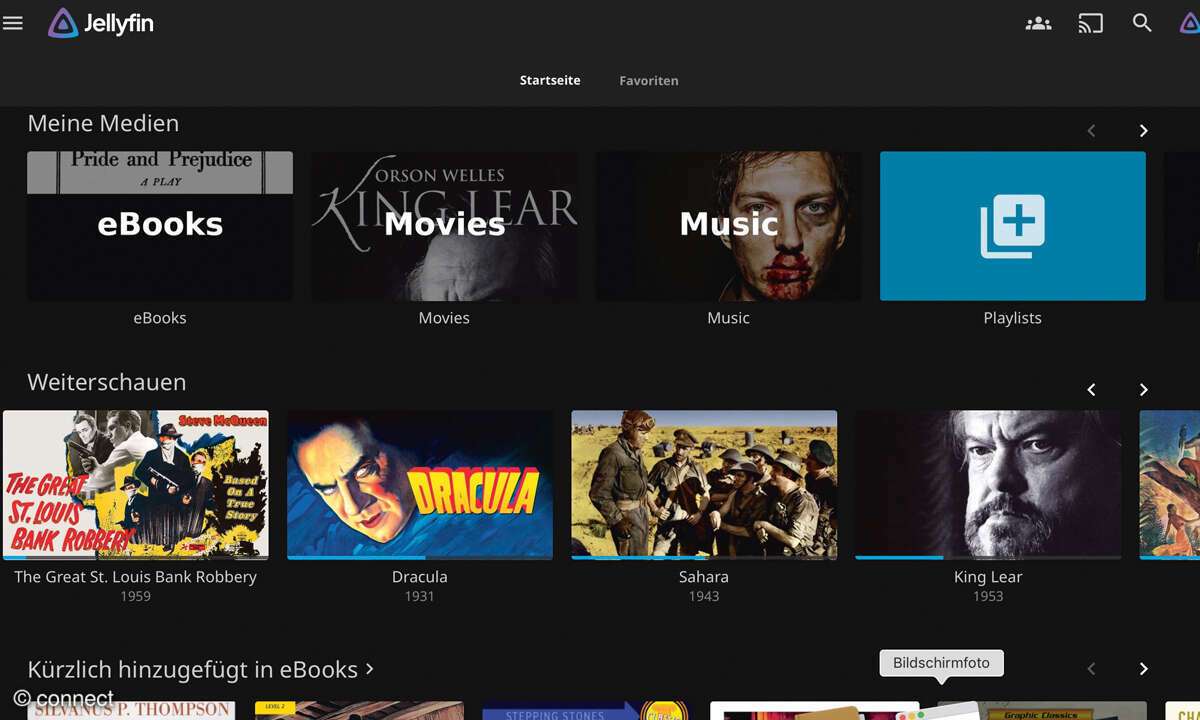Go to next page in Kürzlich hinzugefügt
This screenshot has width=1200, height=720.
1143,668
